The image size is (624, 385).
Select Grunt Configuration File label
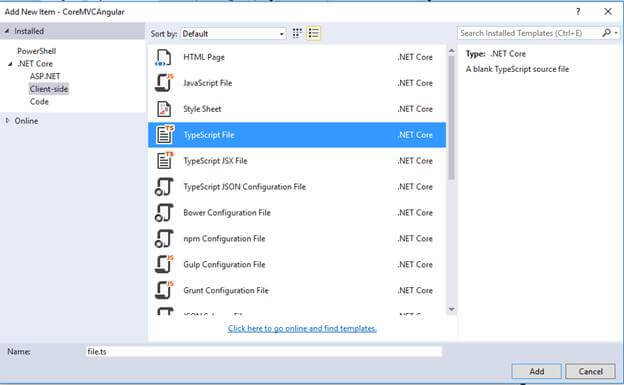(226, 290)
